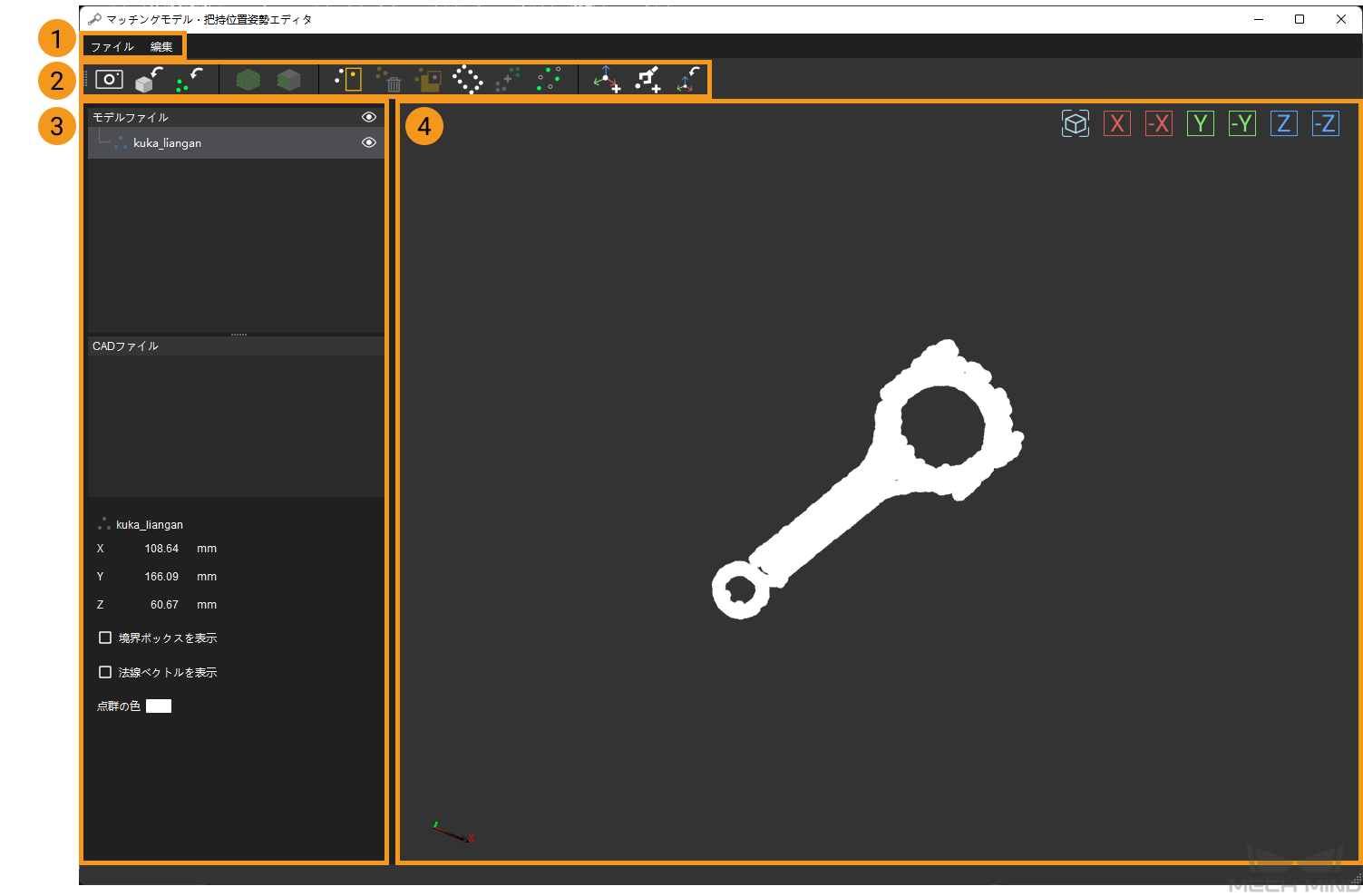Set view to positive X axis
This screenshot has width=1363, height=896.
coord(1117,123)
